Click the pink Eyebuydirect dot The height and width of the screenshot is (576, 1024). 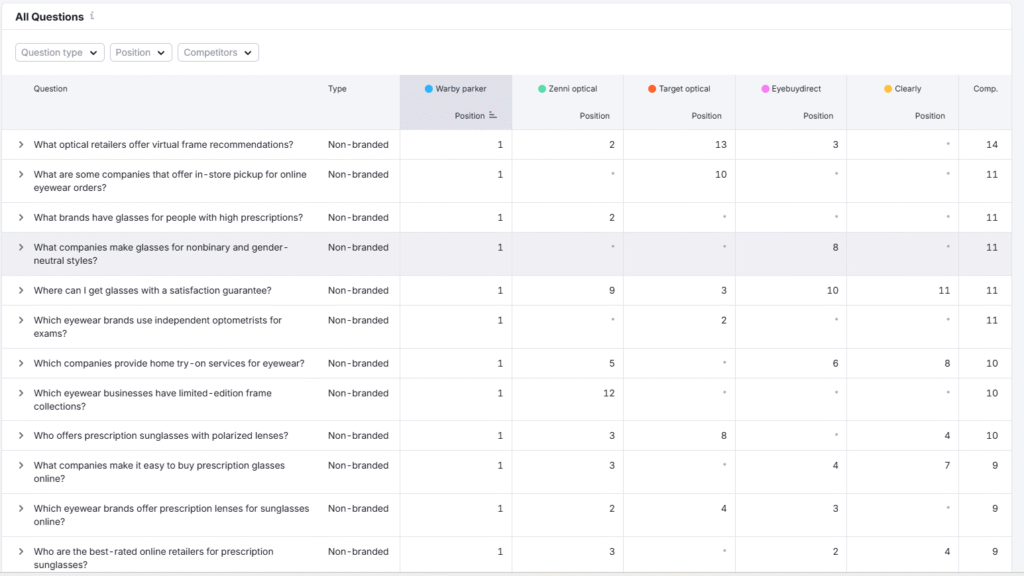[765, 89]
